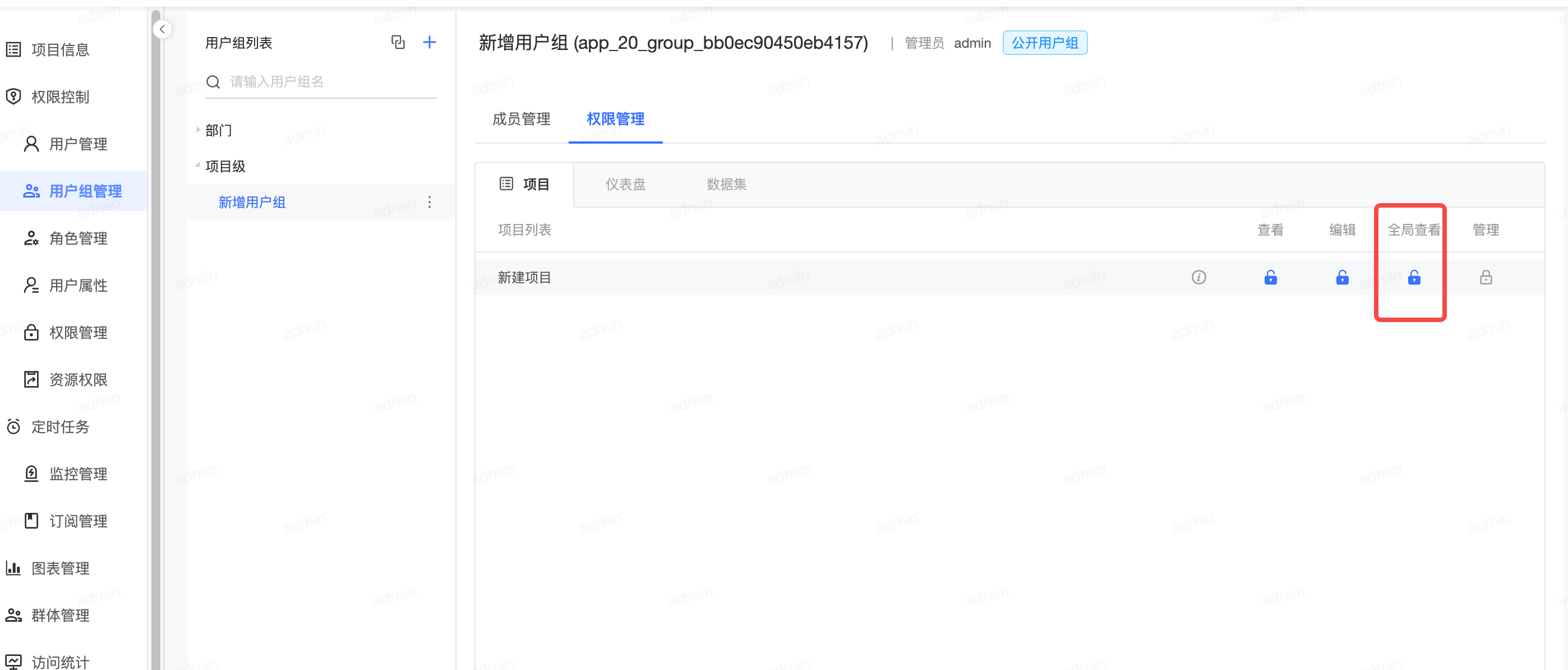Click the 新建项目 row name
Image resolution: width=1568 pixels, height=670 pixels.
[x=524, y=277]
